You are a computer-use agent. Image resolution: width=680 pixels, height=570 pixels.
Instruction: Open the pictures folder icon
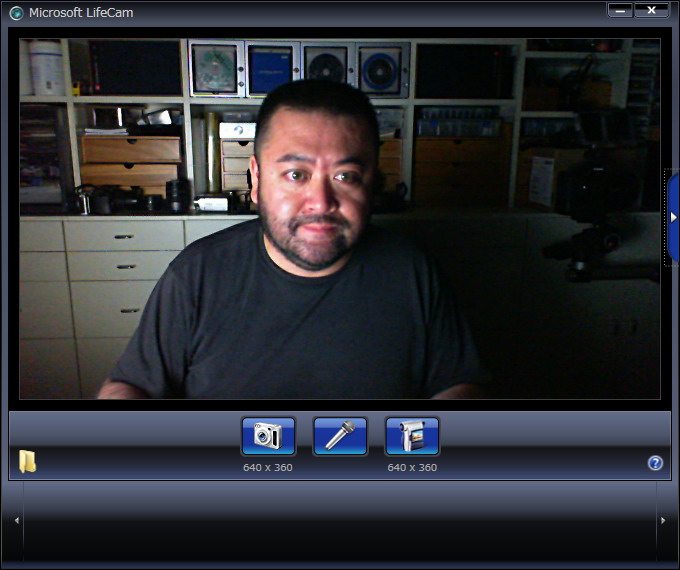pos(27,461)
